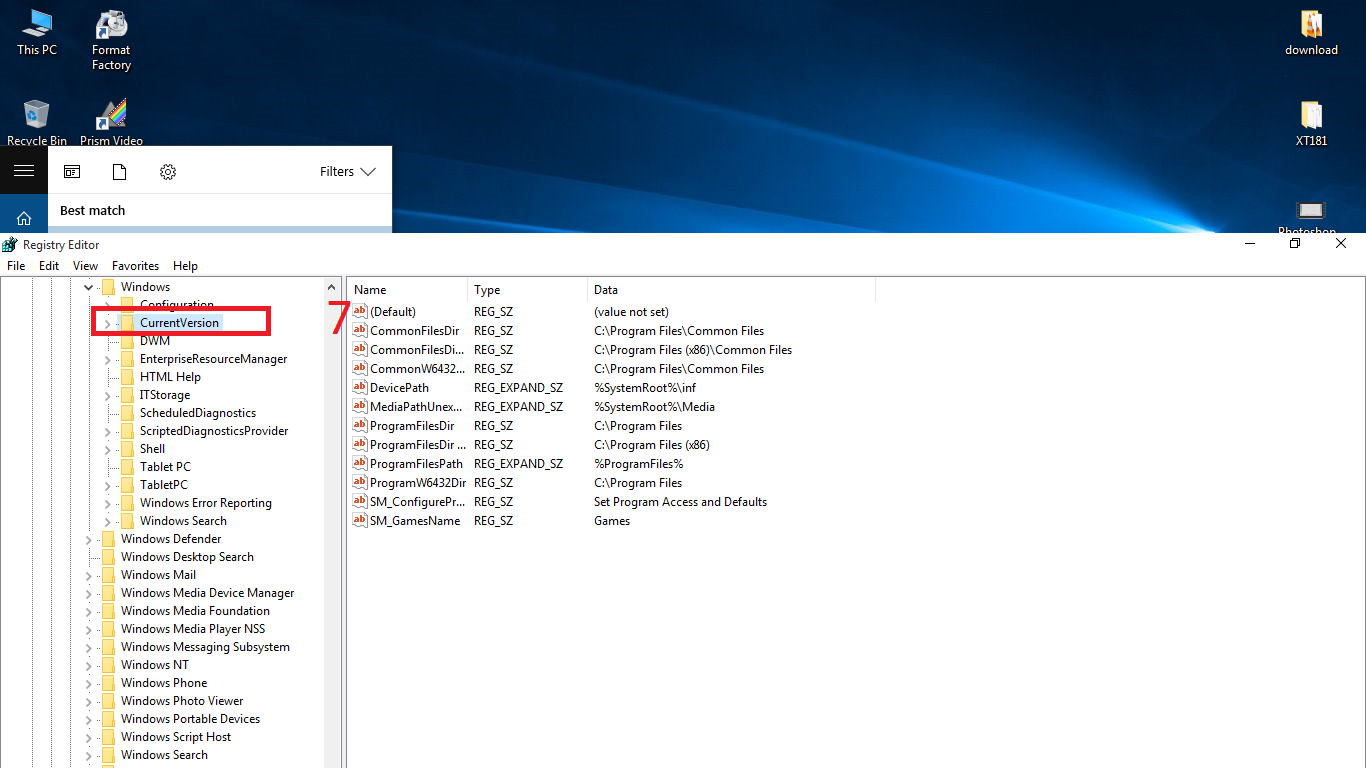Expand the EnterpriseResourceManager key
1366x768 pixels.
click(x=108, y=360)
